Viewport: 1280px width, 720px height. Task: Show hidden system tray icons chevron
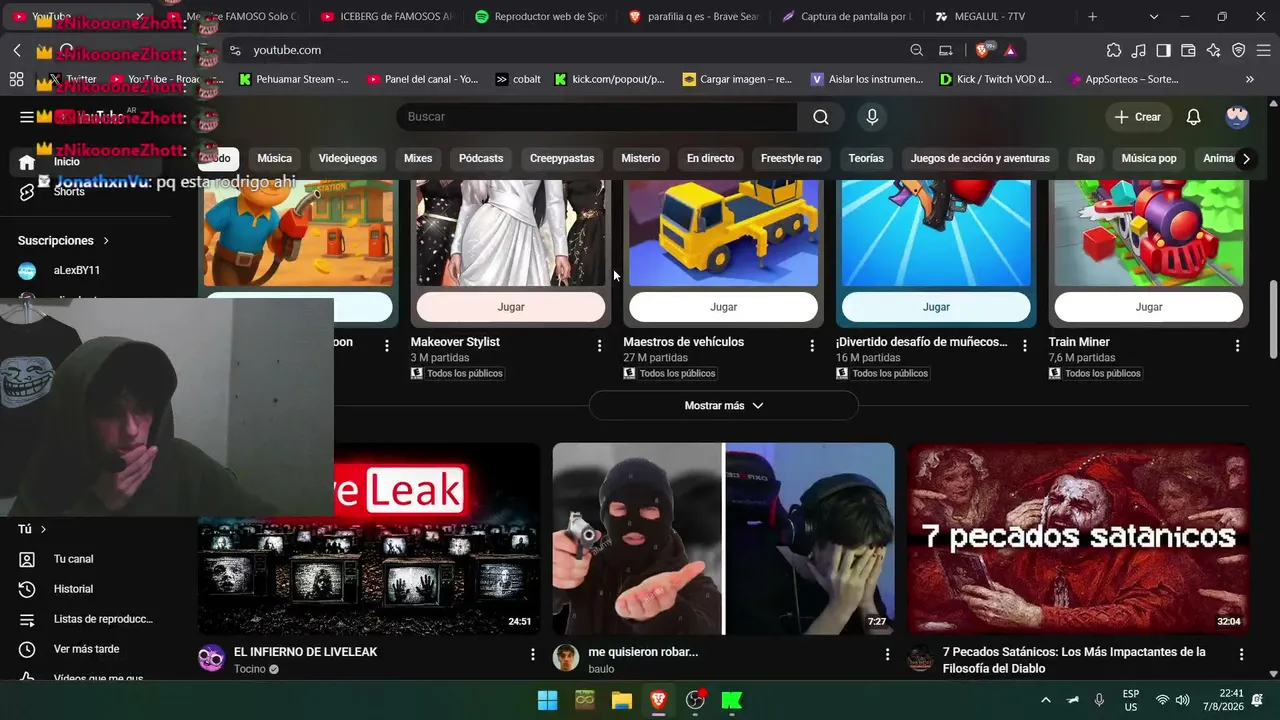pos(1046,700)
